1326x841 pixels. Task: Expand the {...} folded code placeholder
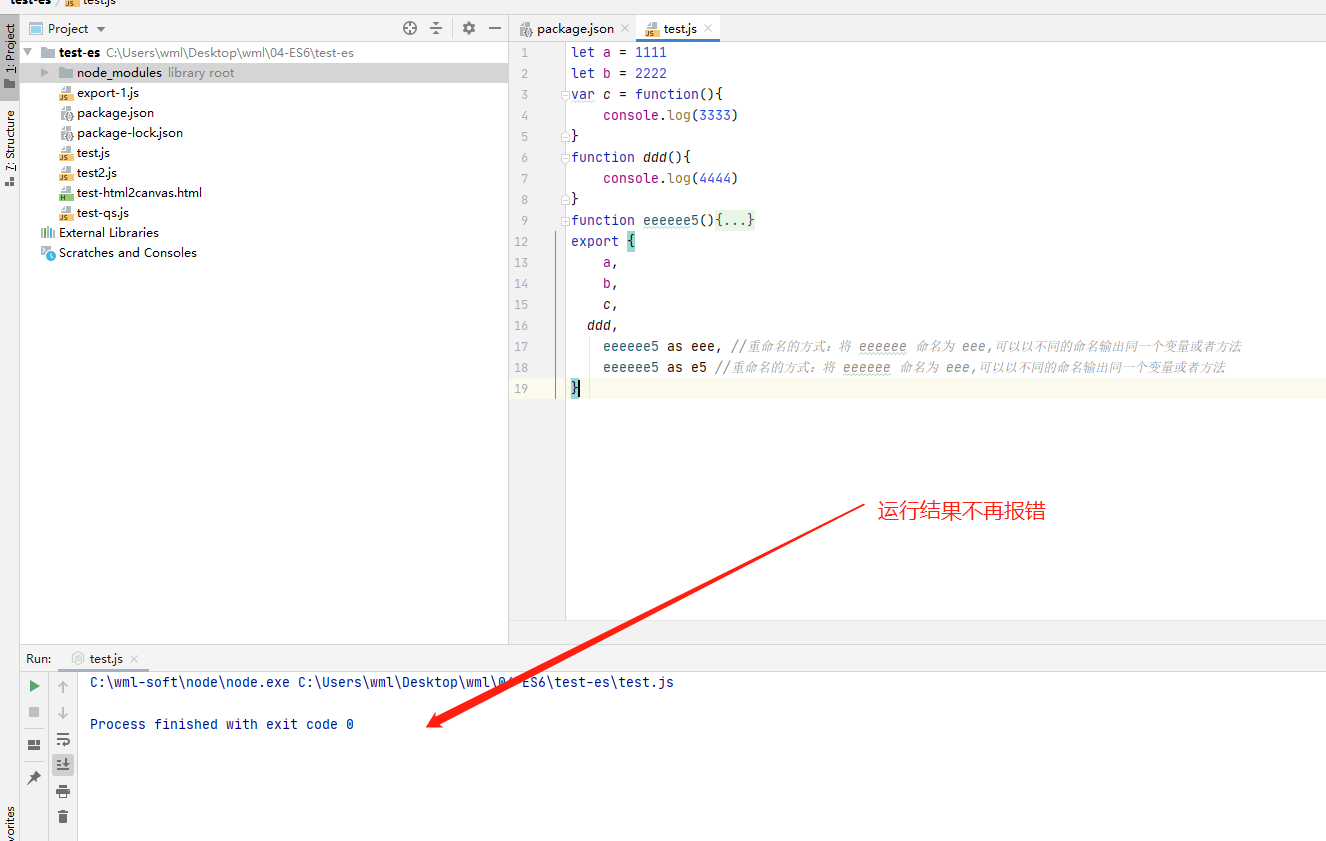tap(735, 220)
